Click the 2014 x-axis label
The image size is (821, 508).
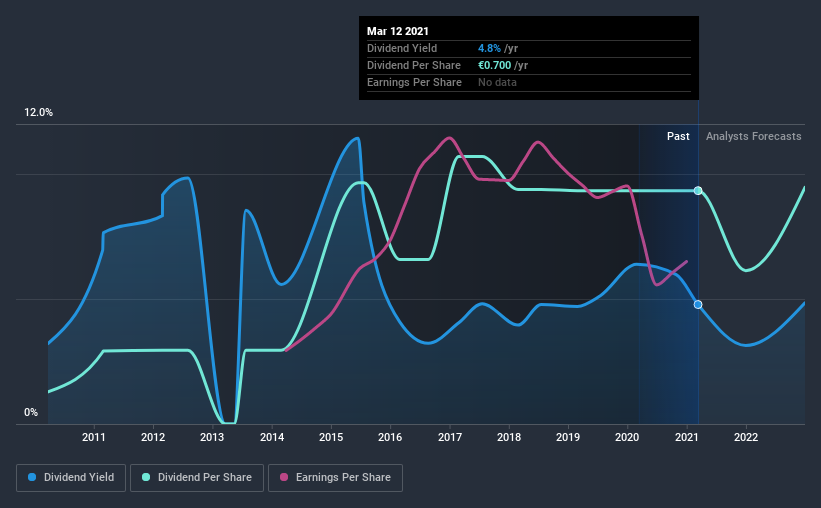(272, 437)
